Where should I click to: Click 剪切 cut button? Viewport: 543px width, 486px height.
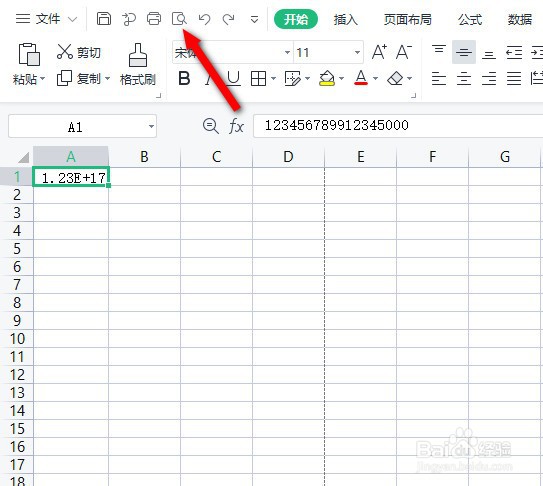pyautogui.click(x=79, y=52)
